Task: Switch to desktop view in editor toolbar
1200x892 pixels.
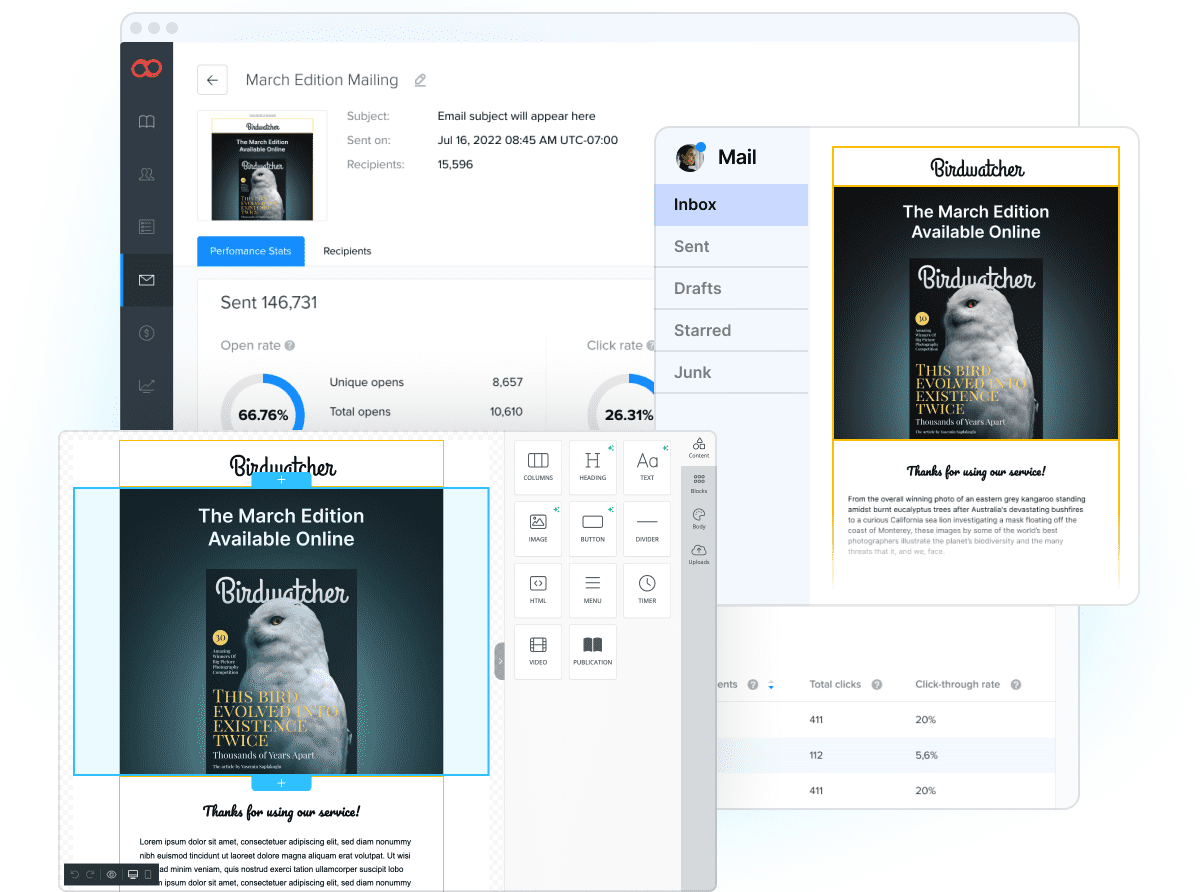Action: [x=132, y=874]
